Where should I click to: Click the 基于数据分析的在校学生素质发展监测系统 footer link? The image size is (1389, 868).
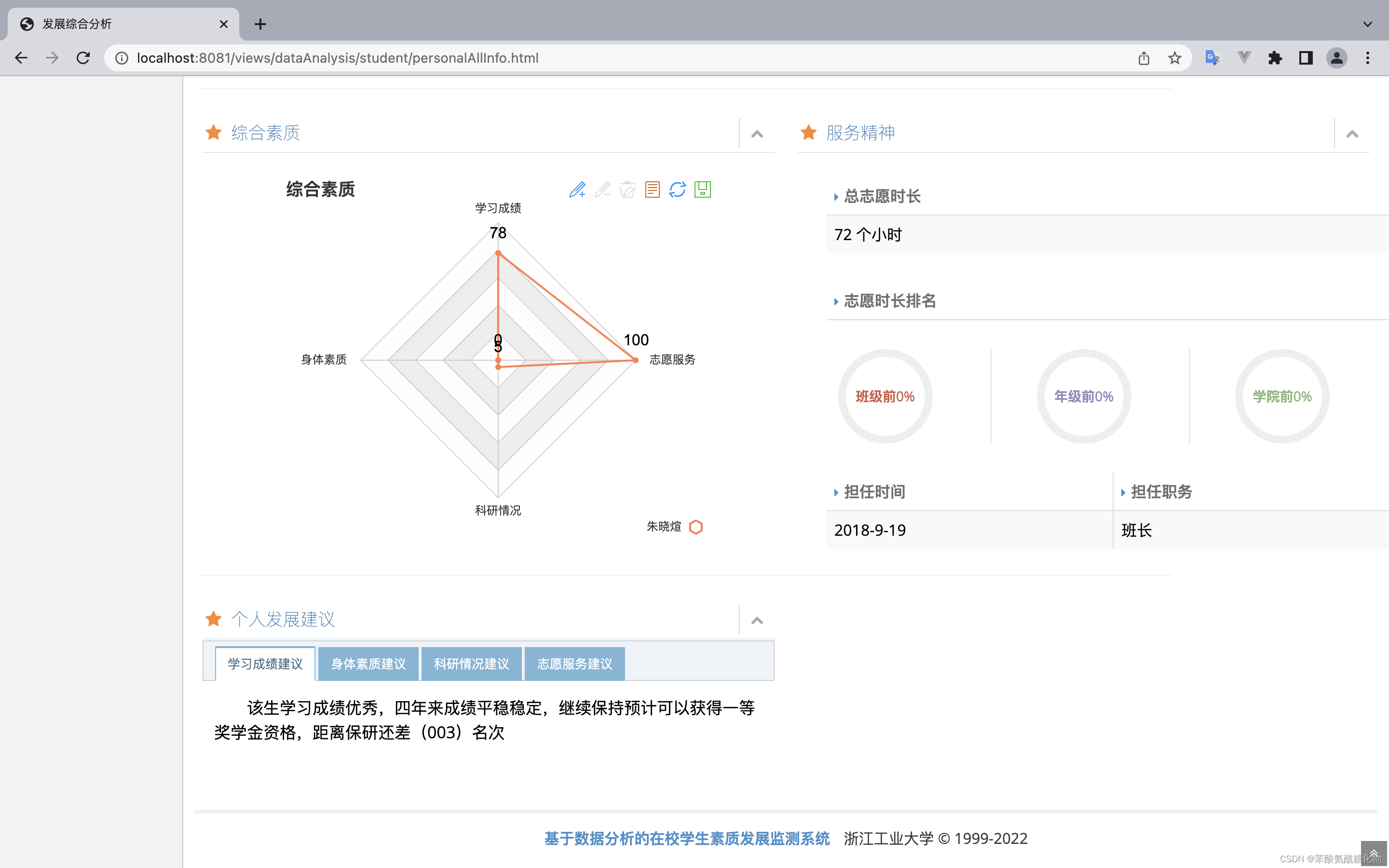tap(686, 839)
